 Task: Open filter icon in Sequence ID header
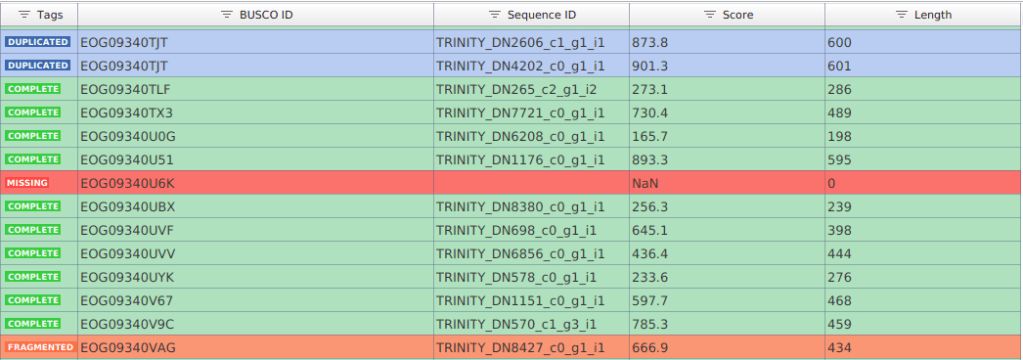[x=495, y=14]
